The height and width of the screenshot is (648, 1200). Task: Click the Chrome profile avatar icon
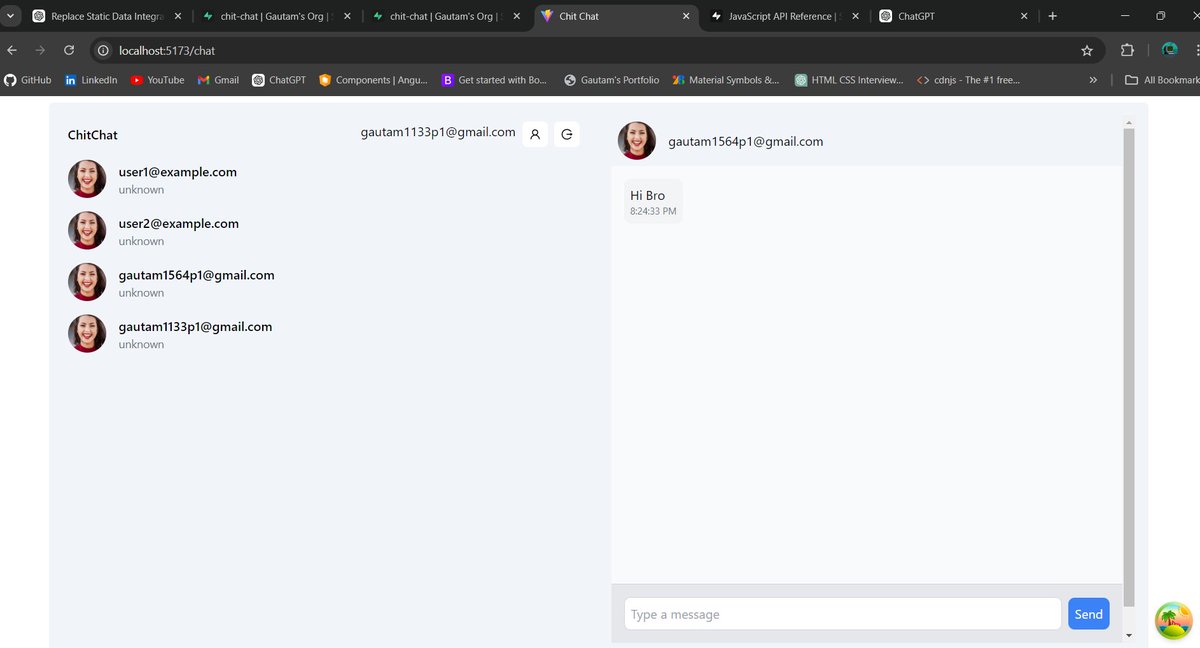(x=1170, y=49)
